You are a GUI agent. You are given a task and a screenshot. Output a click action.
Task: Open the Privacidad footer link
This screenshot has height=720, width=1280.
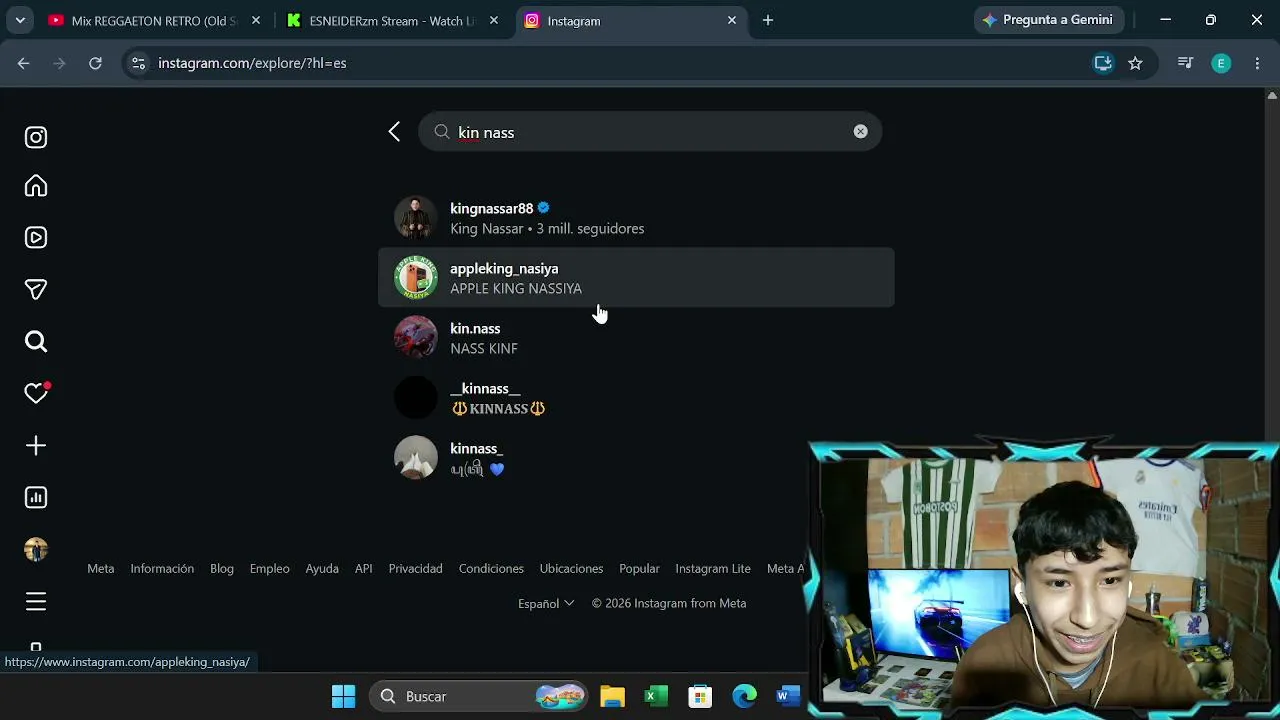(x=415, y=569)
